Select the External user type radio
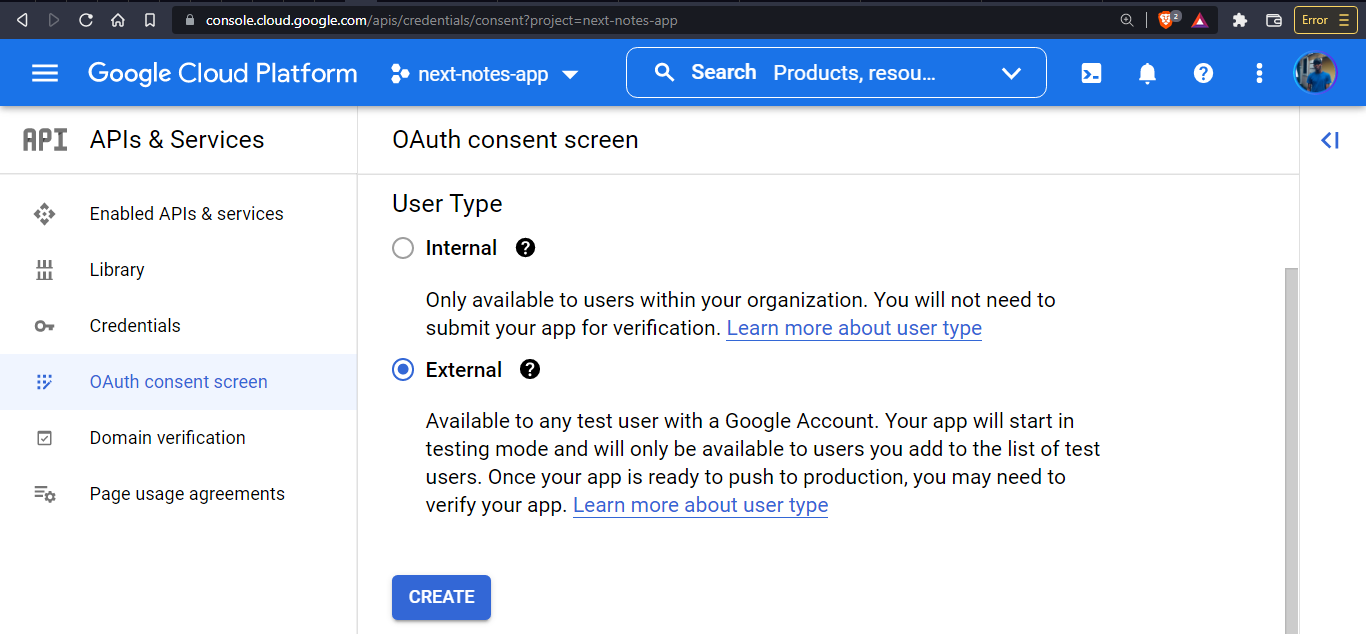The image size is (1366, 634). click(403, 370)
